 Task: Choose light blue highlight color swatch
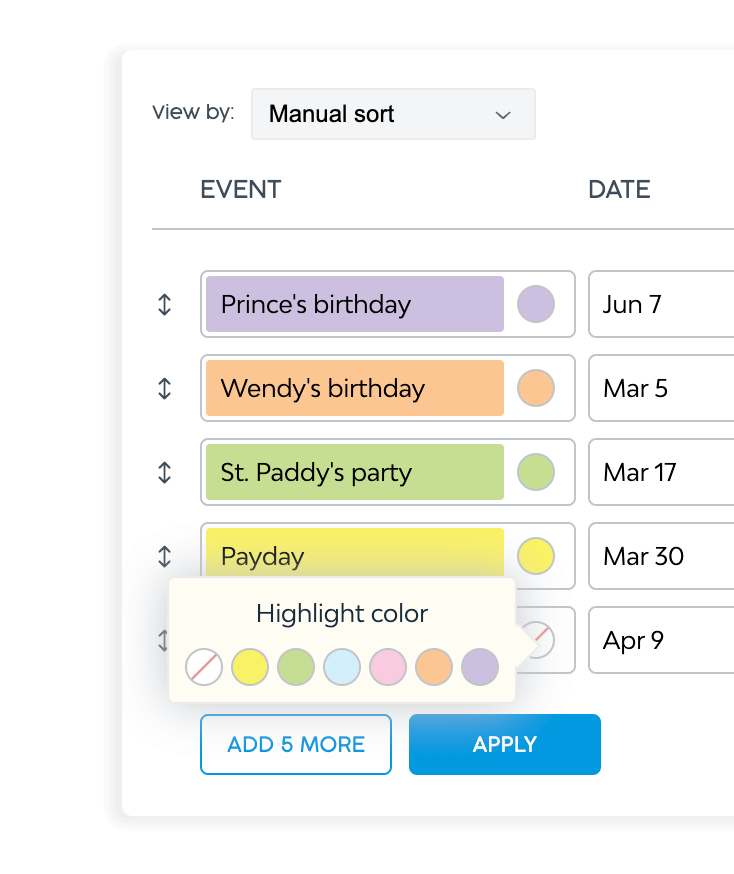tap(342, 667)
